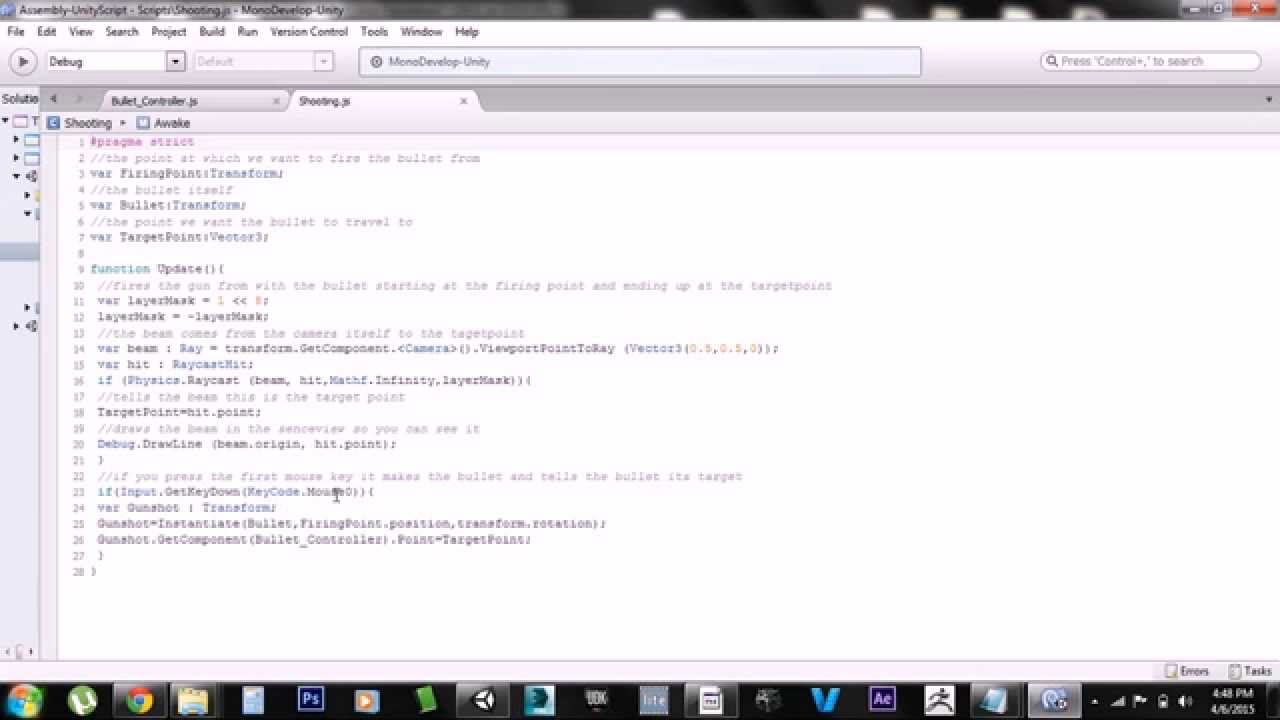The height and width of the screenshot is (720, 1280).
Task: Click the MonoDevelop-Unity status field
Action: (x=640, y=62)
